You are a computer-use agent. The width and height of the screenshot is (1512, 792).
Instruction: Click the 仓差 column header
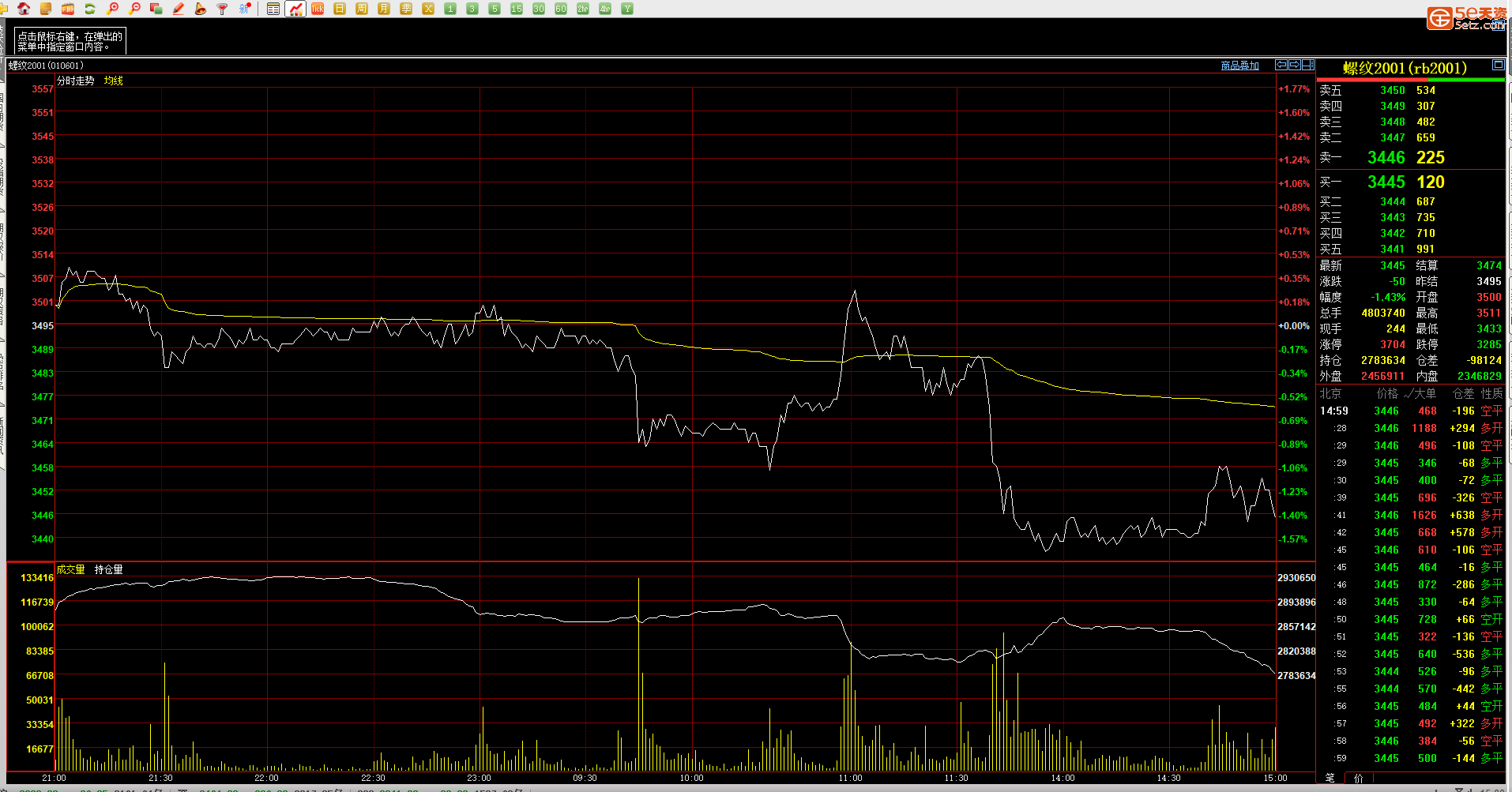[x=1464, y=393]
